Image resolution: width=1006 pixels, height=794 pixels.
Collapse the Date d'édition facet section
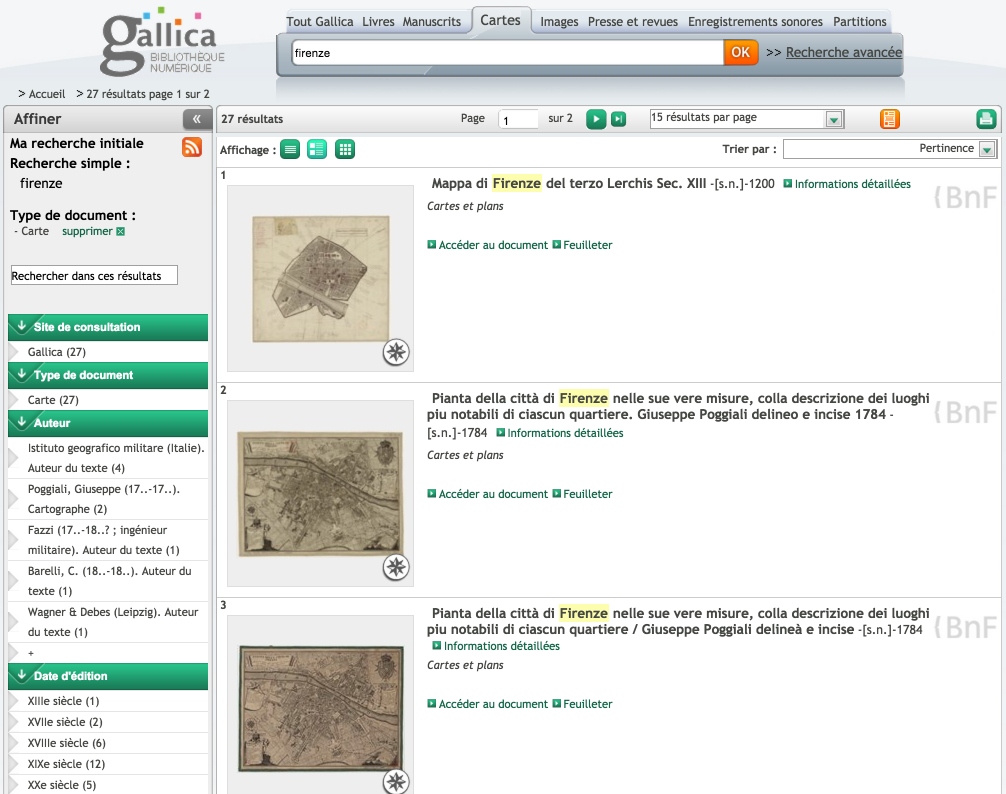pyautogui.click(x=108, y=676)
